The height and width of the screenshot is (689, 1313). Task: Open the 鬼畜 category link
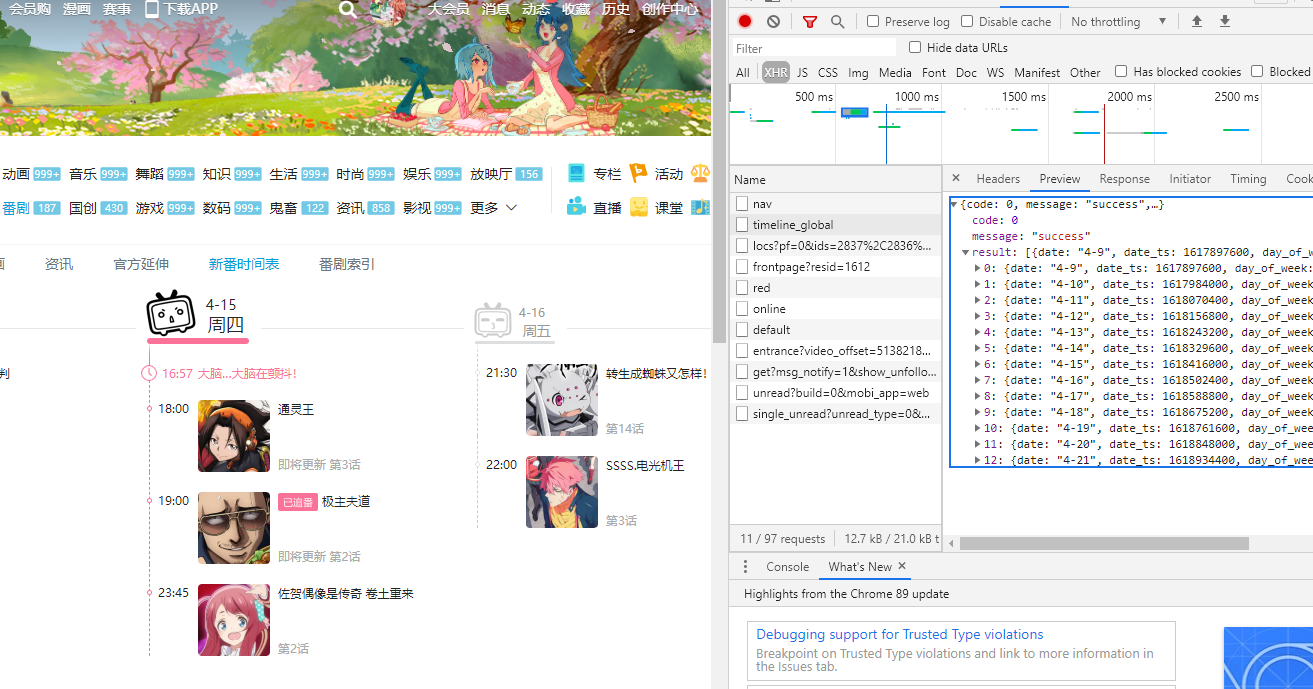click(x=283, y=208)
